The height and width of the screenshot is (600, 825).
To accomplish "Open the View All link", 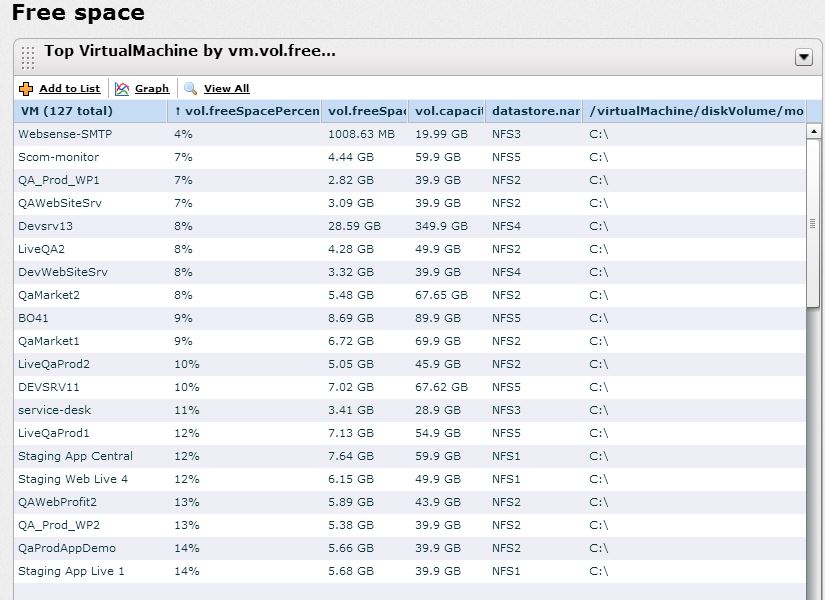I will 226,88.
